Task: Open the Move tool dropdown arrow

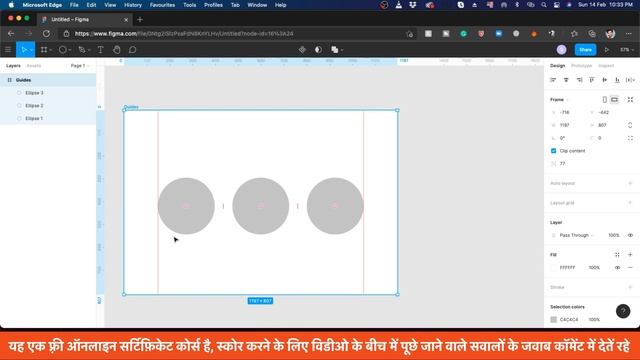Action: 31,50
